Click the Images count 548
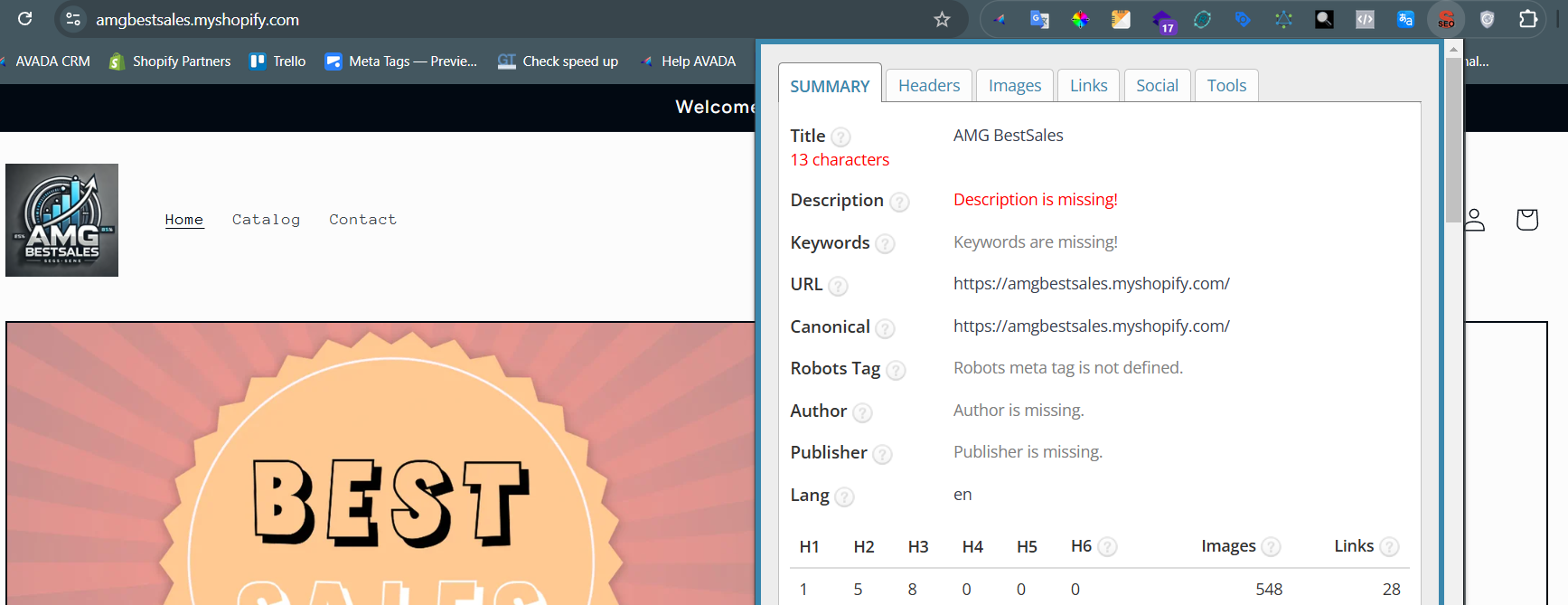 tap(1269, 590)
